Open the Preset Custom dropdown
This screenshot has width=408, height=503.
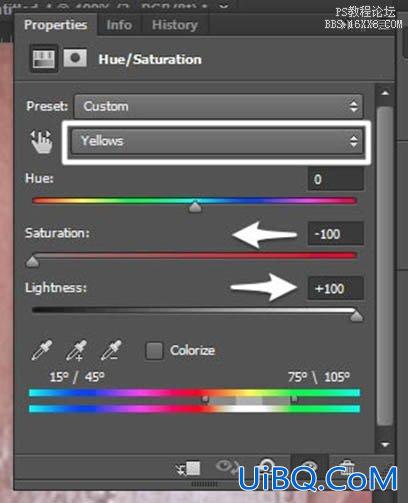218,106
